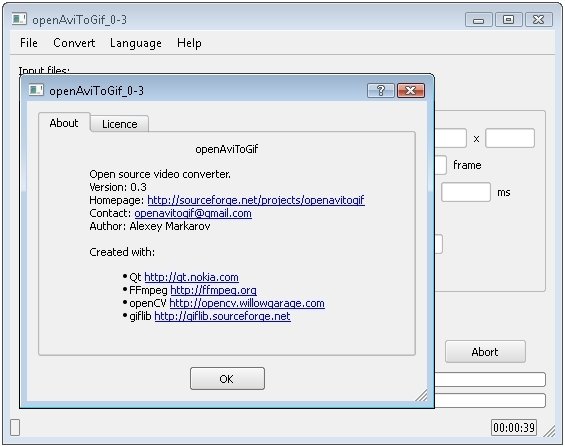Maximize the main openAviToGif window

pos(508,19)
